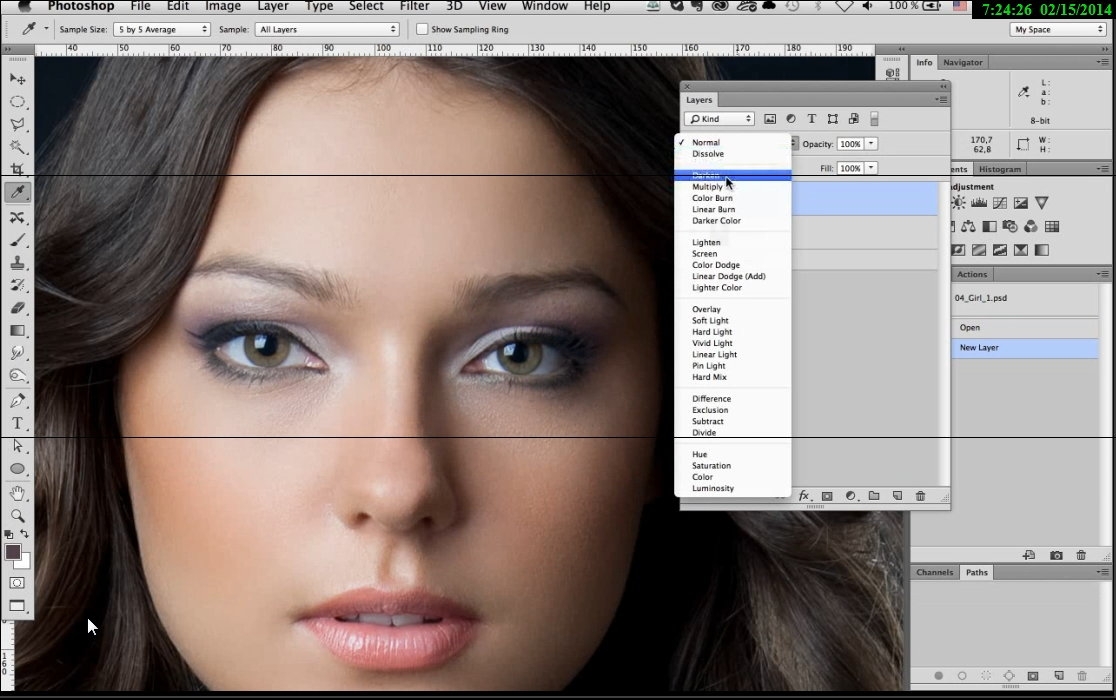Open the Sample All Layers dropdown
Screen dimensions: 1116x700
coord(327,29)
